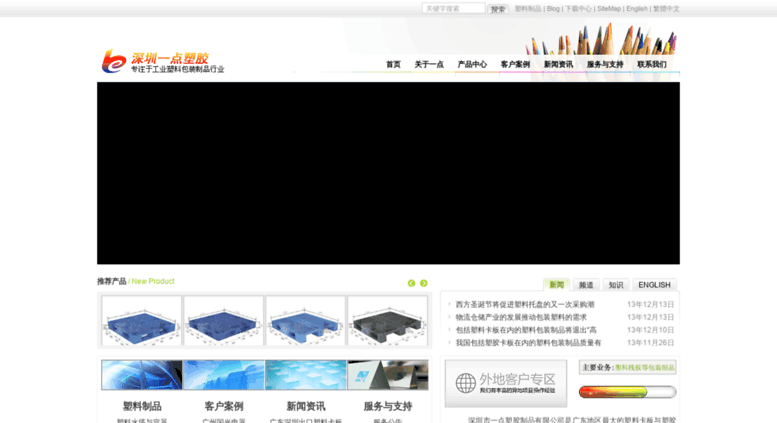This screenshot has height=423, width=777.
Task: Show next recommended products with right arrow
Action: click(424, 283)
